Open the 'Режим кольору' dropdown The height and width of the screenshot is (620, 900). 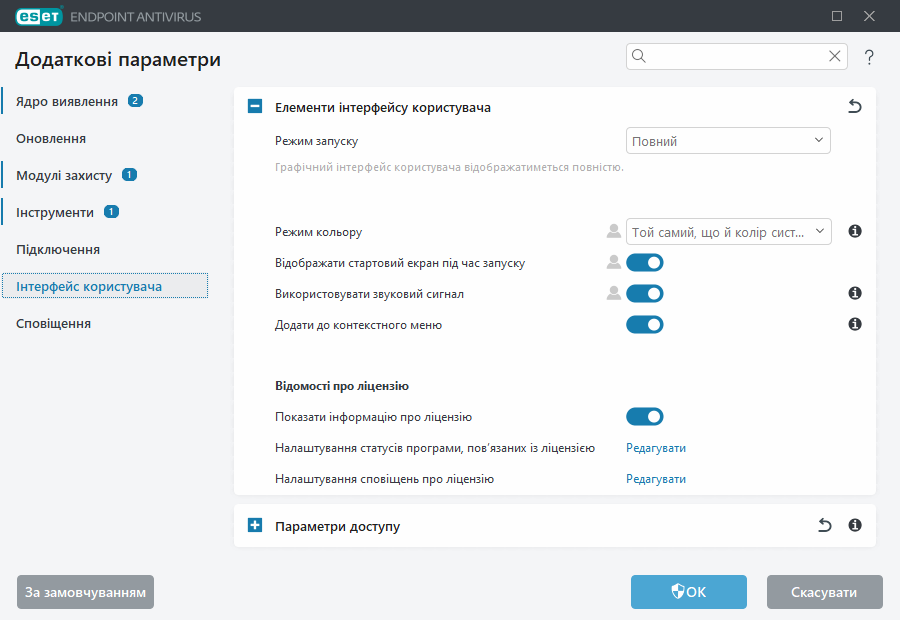tap(728, 231)
